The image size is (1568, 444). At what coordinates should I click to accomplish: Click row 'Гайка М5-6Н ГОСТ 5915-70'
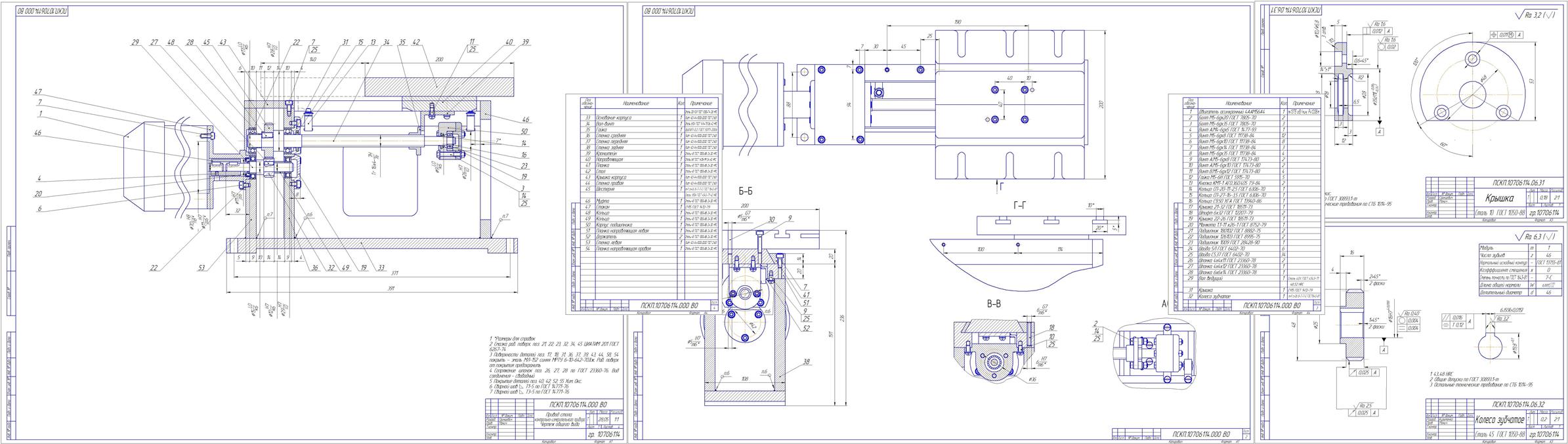coord(1253,178)
